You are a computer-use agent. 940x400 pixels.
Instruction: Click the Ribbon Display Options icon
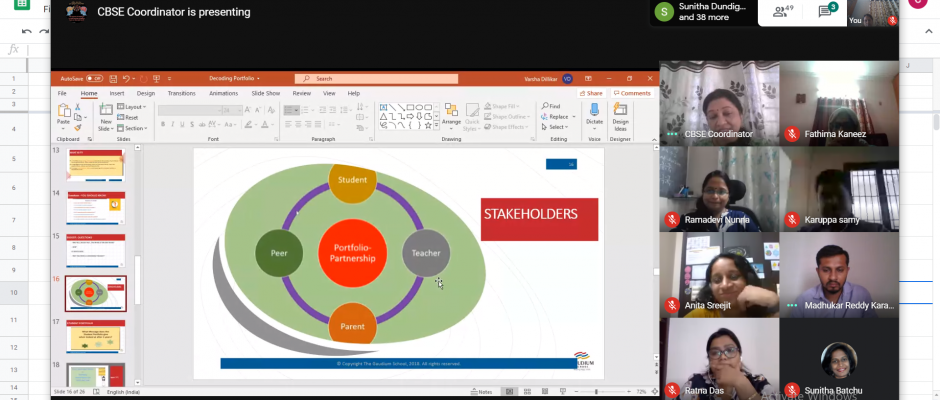click(588, 79)
